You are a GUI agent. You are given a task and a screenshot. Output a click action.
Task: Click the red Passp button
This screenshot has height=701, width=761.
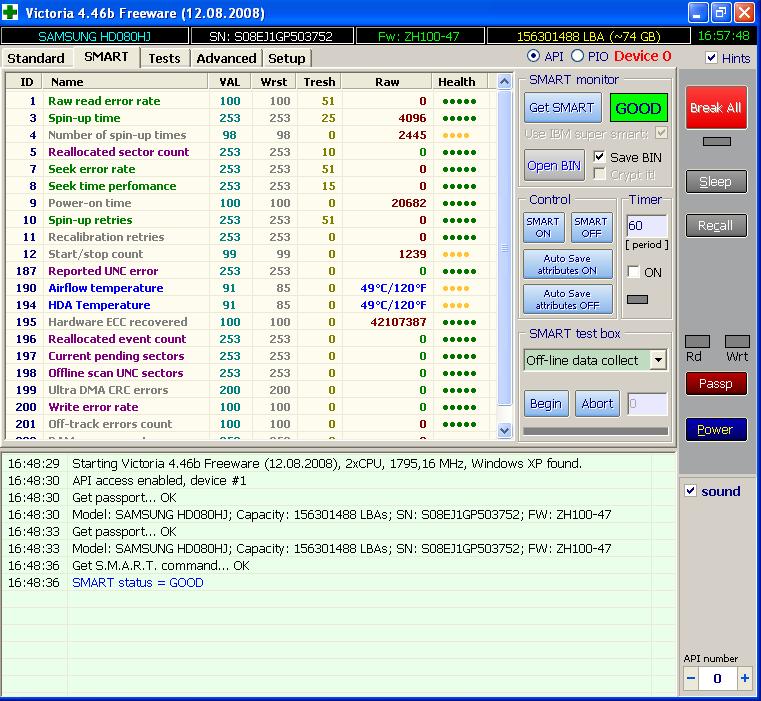[x=716, y=384]
